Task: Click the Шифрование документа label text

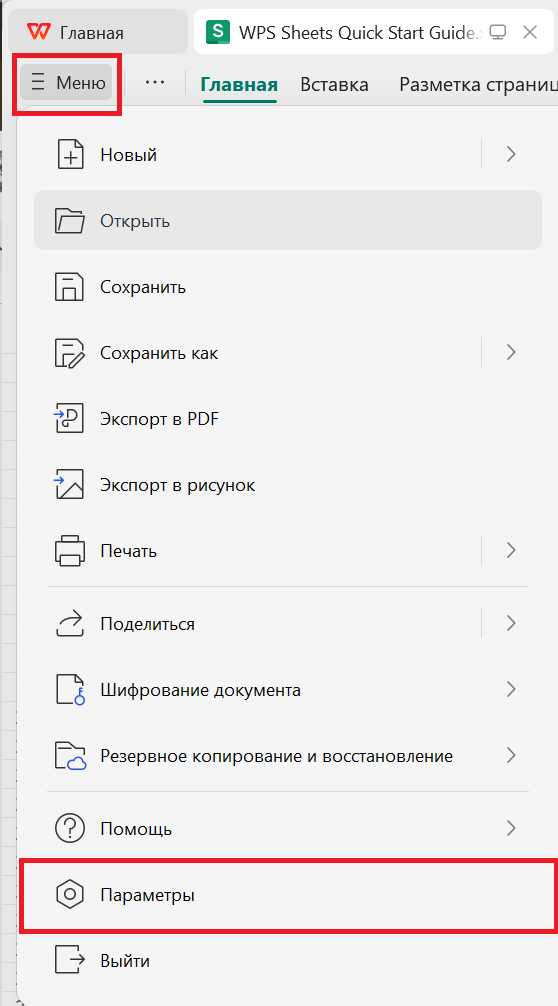Action: coord(201,690)
